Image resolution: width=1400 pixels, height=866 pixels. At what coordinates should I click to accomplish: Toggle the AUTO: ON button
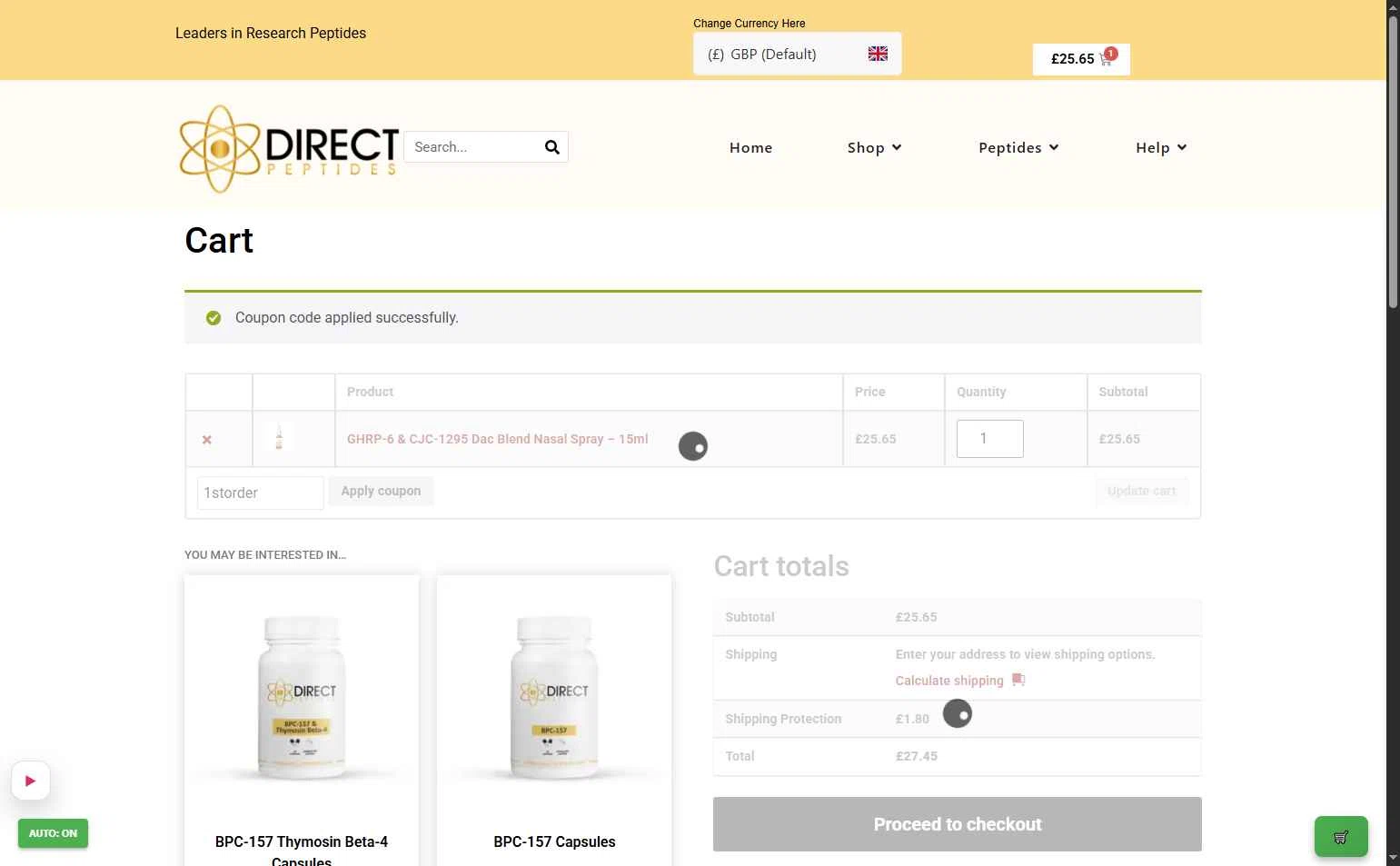(x=53, y=833)
